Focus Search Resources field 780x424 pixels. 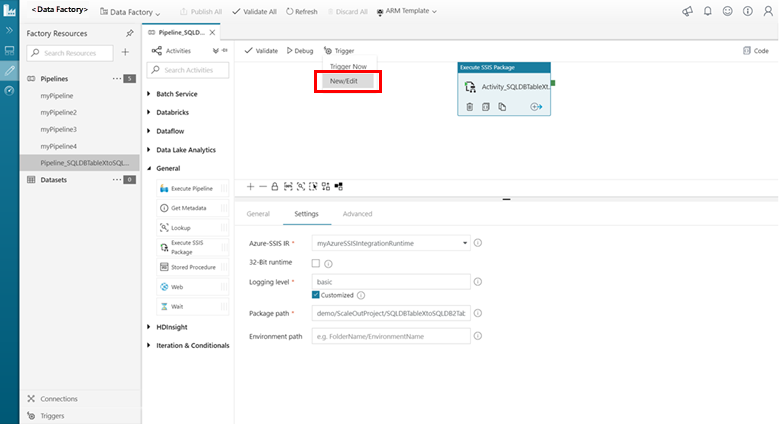[x=70, y=53]
